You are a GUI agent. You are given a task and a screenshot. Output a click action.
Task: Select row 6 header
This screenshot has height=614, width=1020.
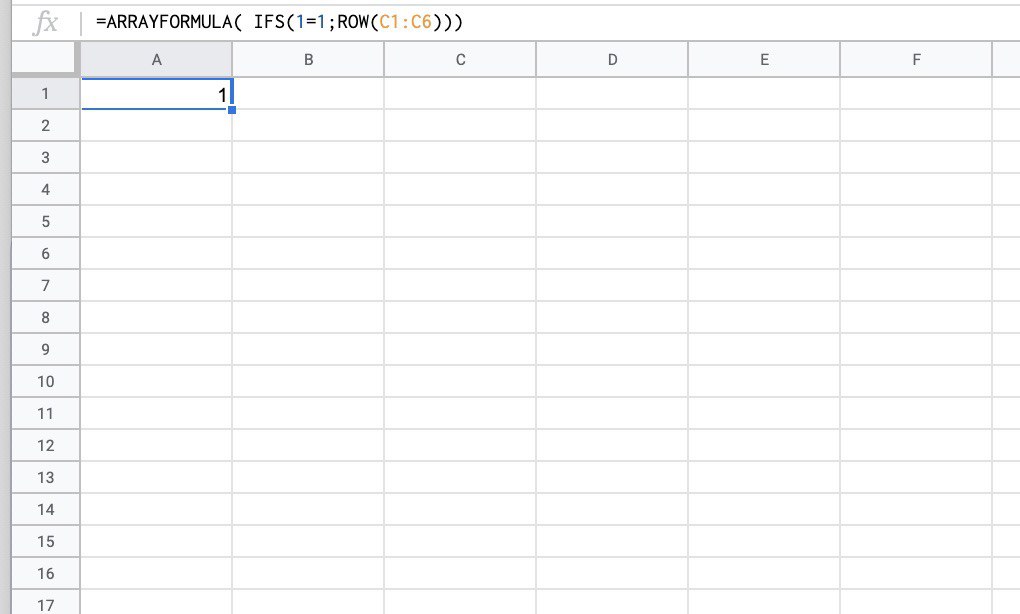tap(46, 254)
